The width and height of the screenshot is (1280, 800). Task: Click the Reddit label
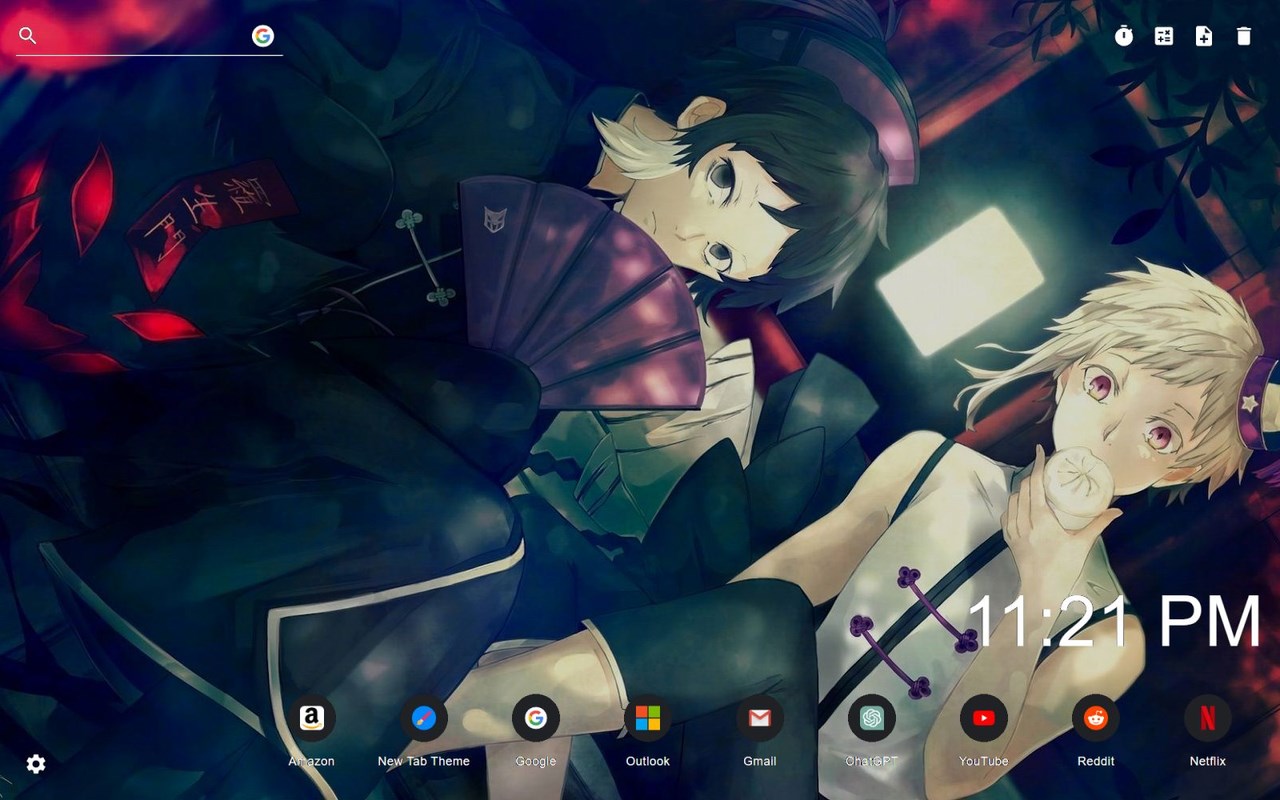(x=1096, y=761)
